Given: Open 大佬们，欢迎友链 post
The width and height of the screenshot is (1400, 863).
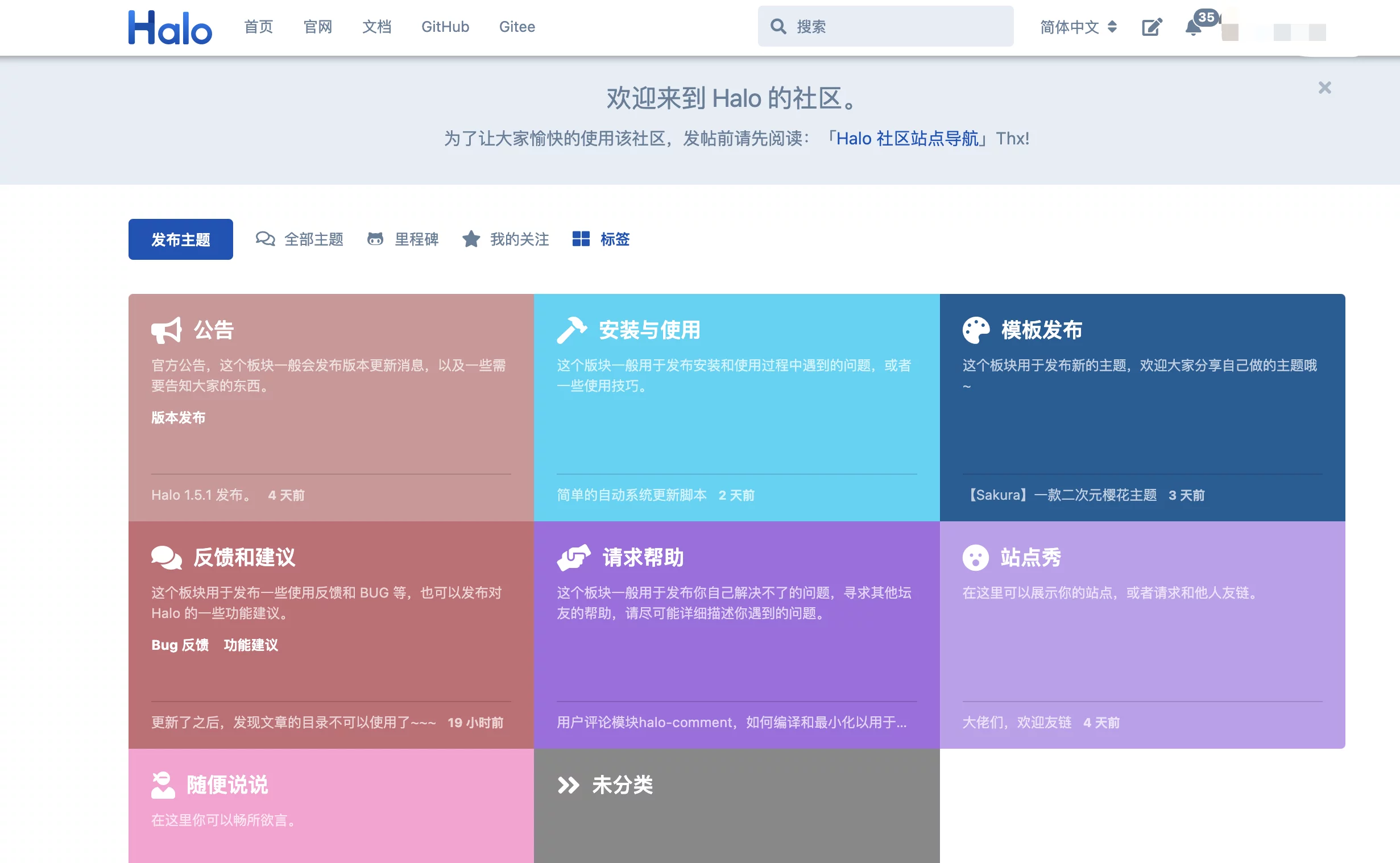Looking at the screenshot, I should (1017, 723).
